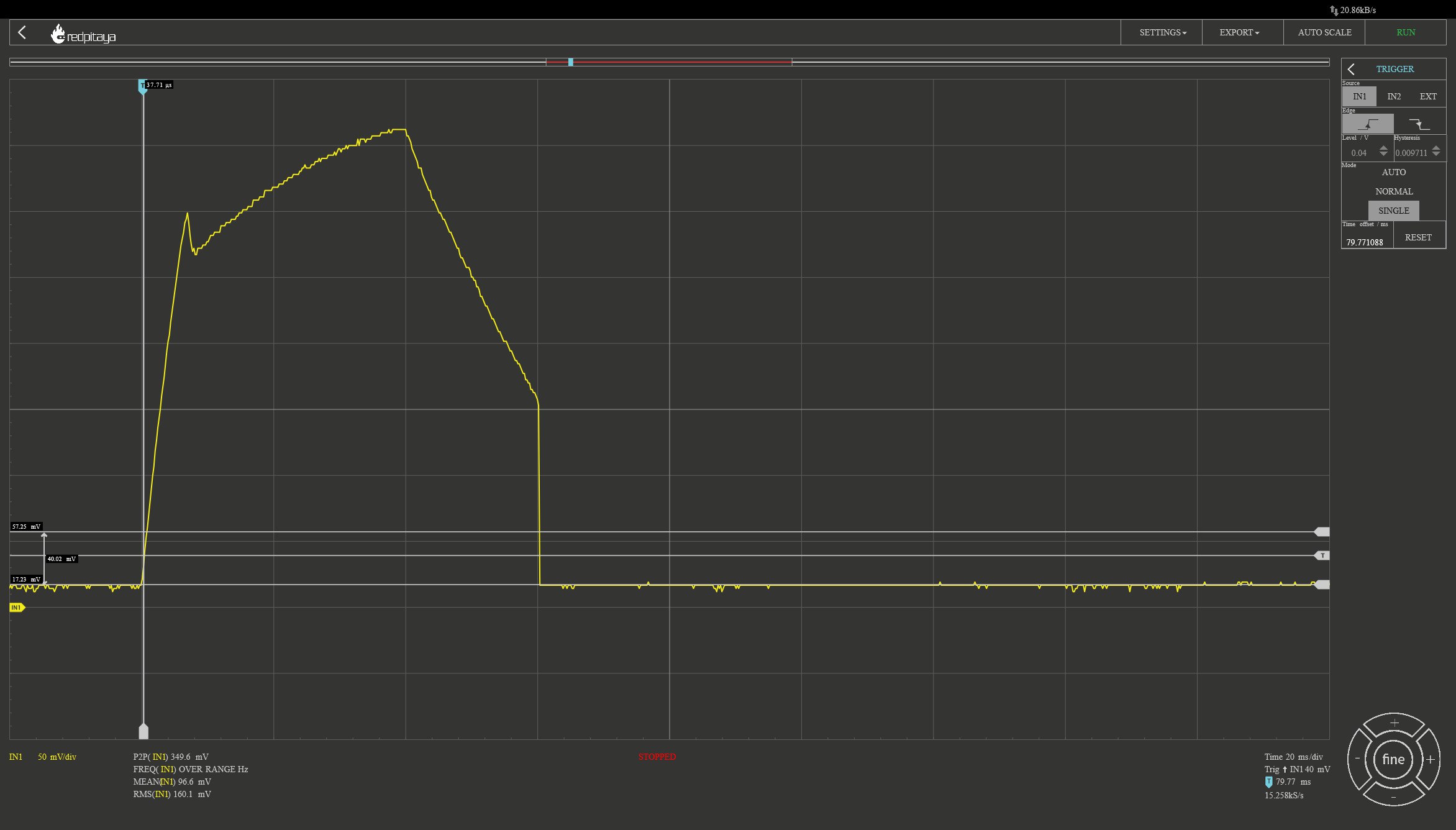Screen dimensions: 1456x830
Task: Click the lower voltage cursor arrow on right edge
Action: [1322, 585]
